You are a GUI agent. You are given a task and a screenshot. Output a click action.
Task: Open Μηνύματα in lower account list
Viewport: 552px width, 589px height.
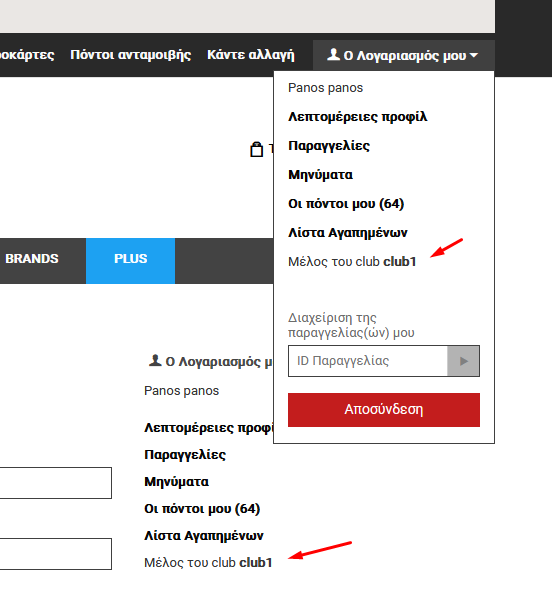click(x=176, y=482)
